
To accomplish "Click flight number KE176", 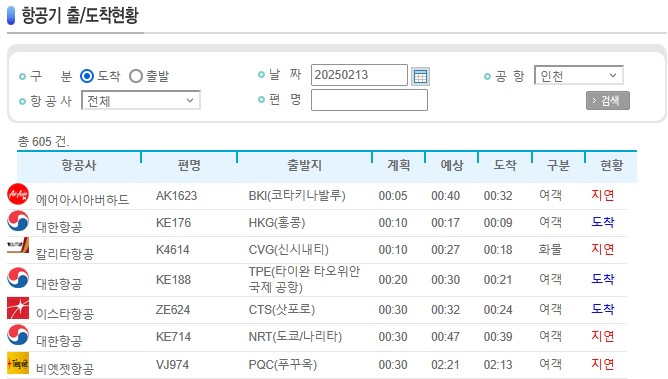I will (x=173, y=223).
